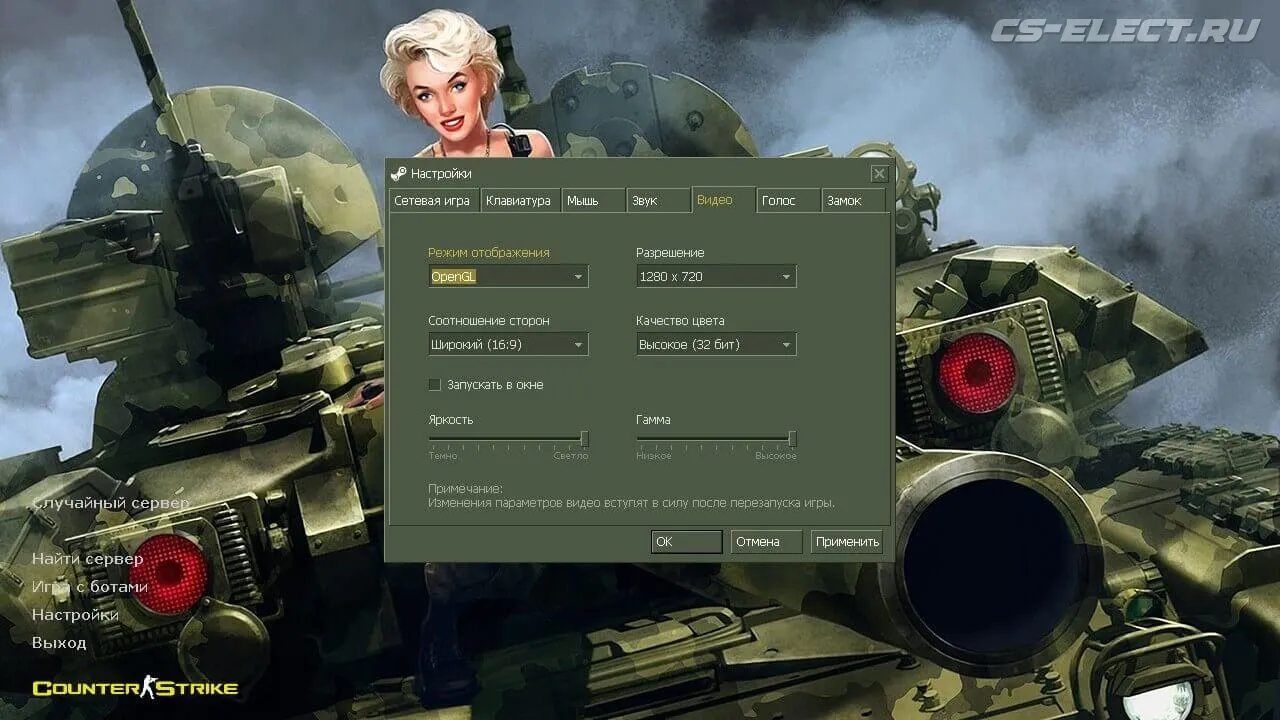1280x720 pixels.
Task: Click the Counter-Strike logo
Action: (135, 687)
